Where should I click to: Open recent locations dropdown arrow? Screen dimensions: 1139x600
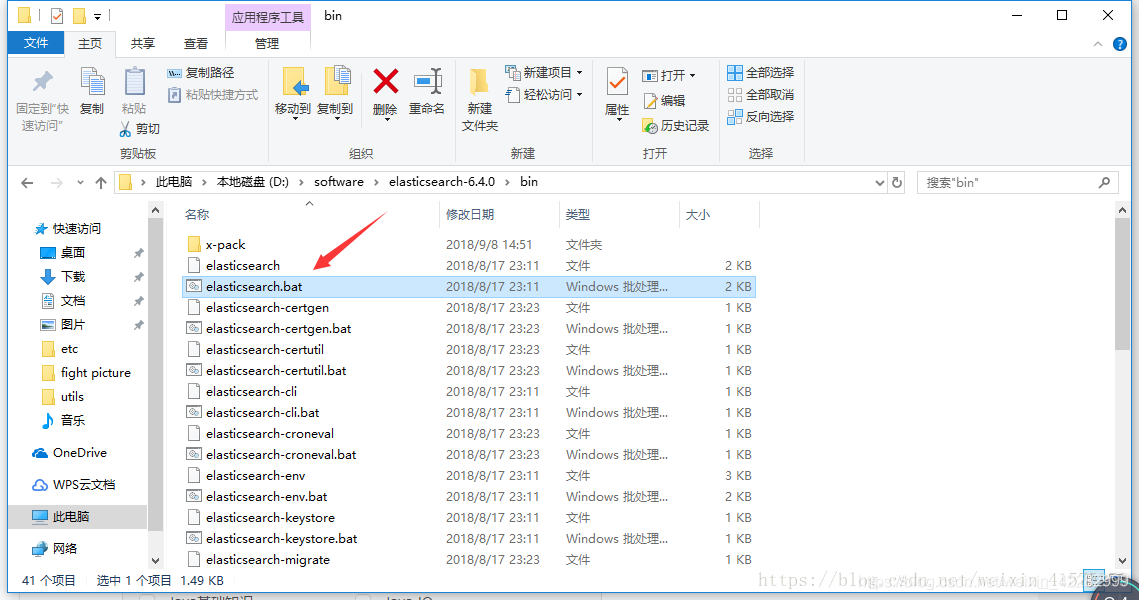[80, 183]
